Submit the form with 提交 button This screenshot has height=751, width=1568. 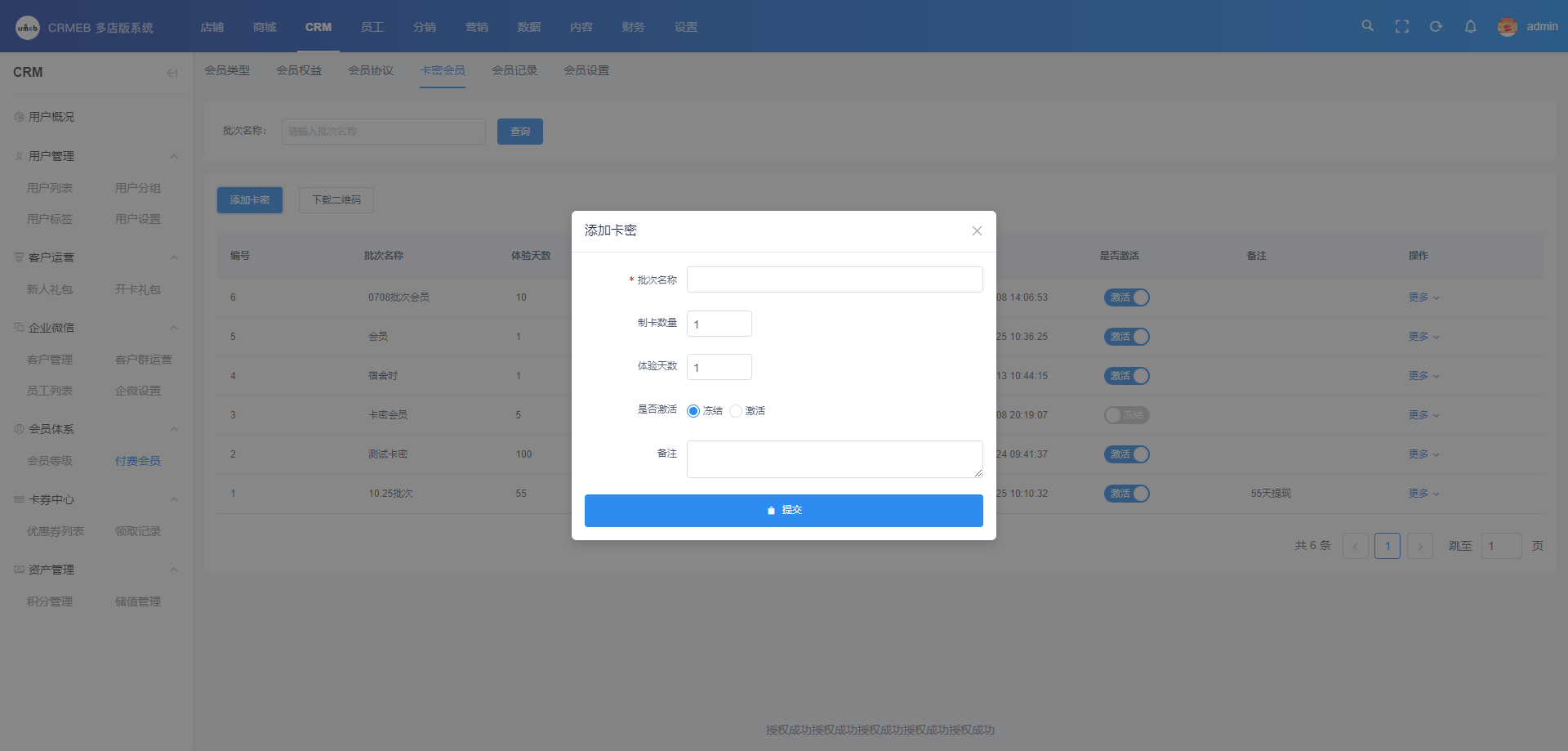coord(783,511)
